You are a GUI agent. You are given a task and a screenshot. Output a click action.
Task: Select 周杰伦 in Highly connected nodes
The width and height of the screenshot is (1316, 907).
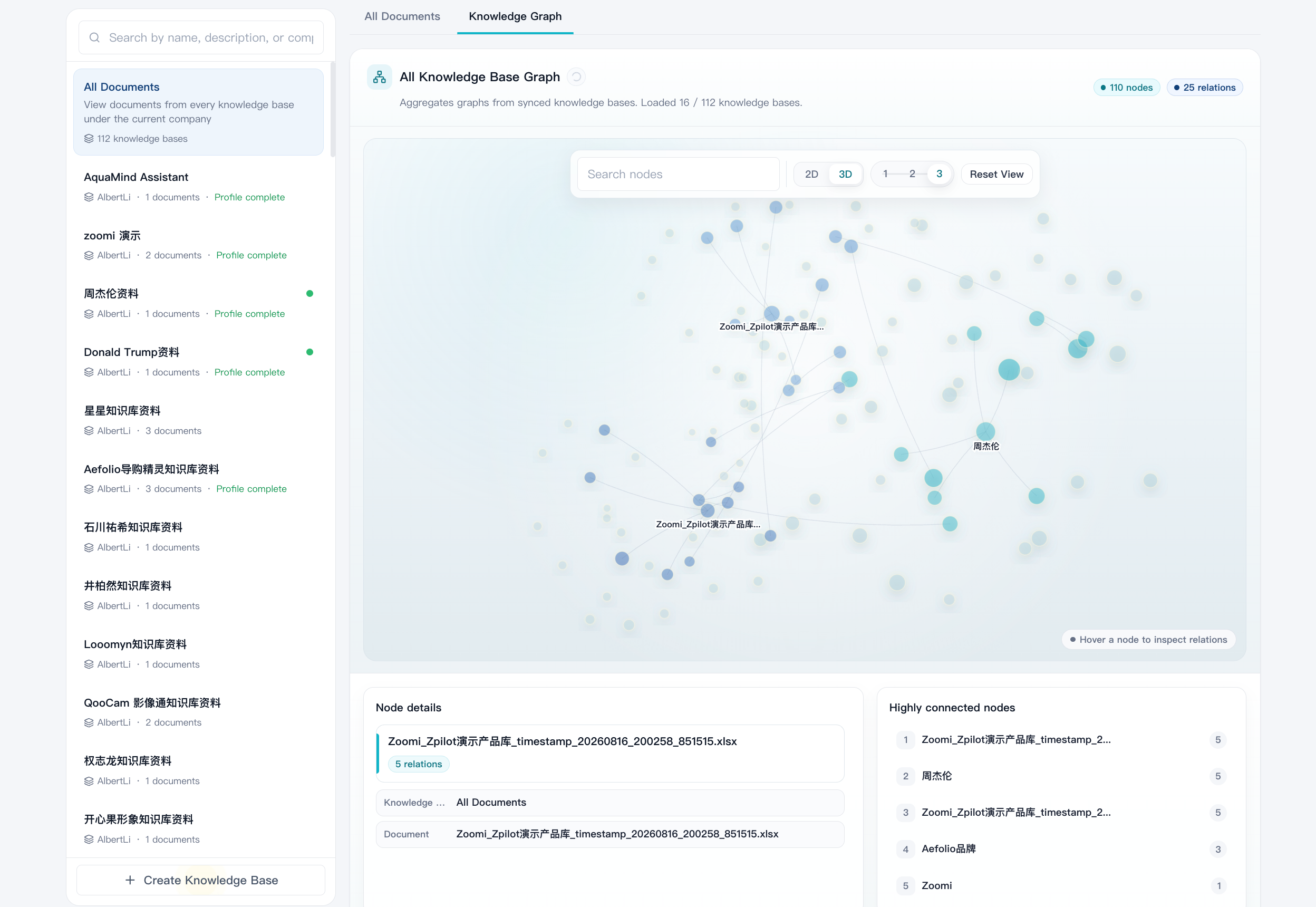(1061, 776)
